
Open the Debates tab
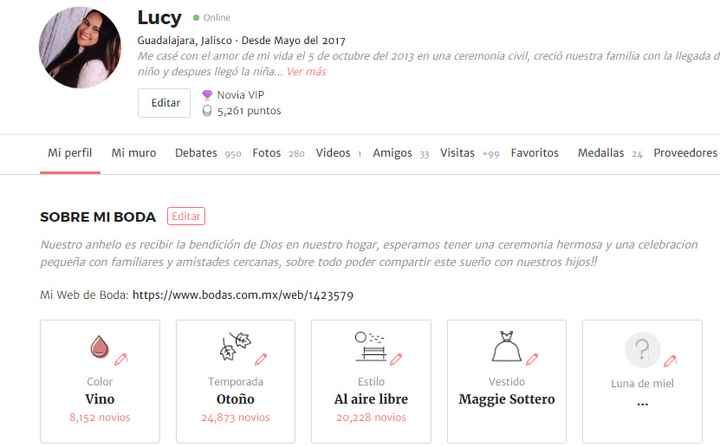[196, 153]
